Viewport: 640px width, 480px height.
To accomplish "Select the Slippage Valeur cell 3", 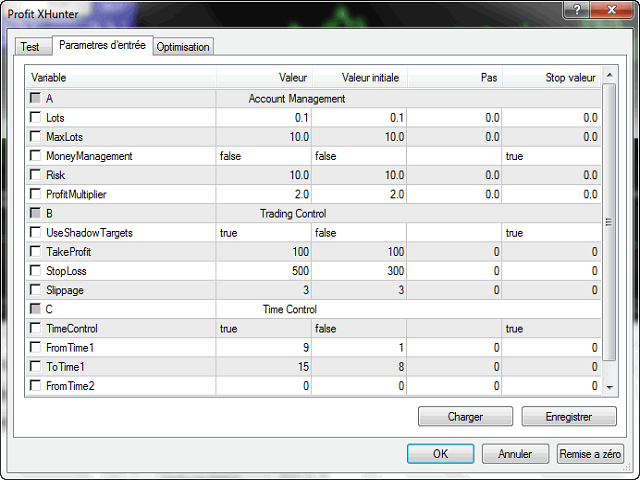I will [x=264, y=290].
